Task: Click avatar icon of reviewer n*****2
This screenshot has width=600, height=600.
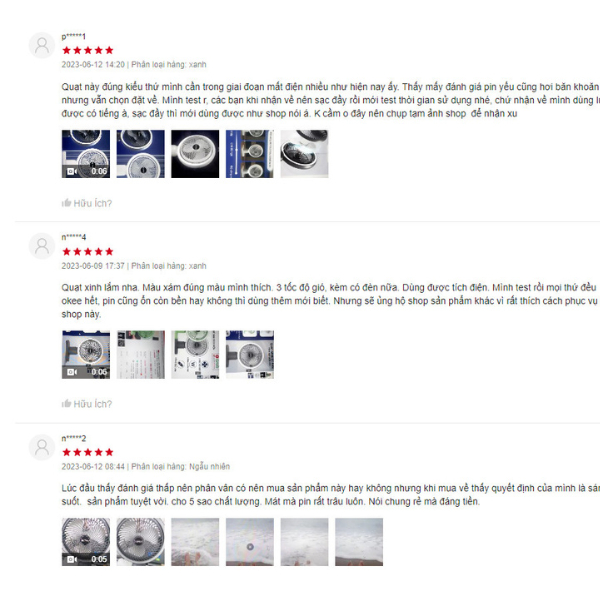Action: [42, 447]
